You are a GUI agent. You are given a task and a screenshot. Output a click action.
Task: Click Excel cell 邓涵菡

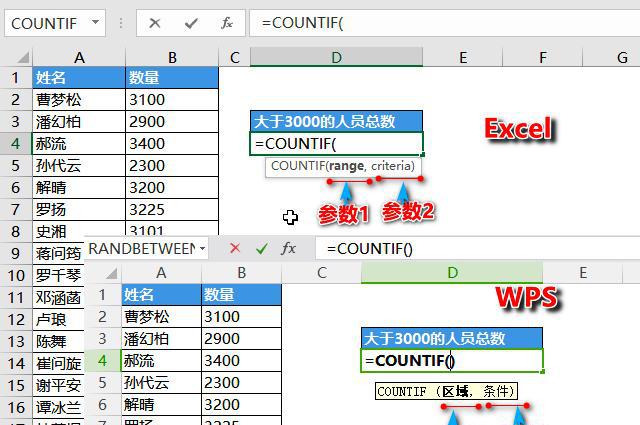[58, 298]
